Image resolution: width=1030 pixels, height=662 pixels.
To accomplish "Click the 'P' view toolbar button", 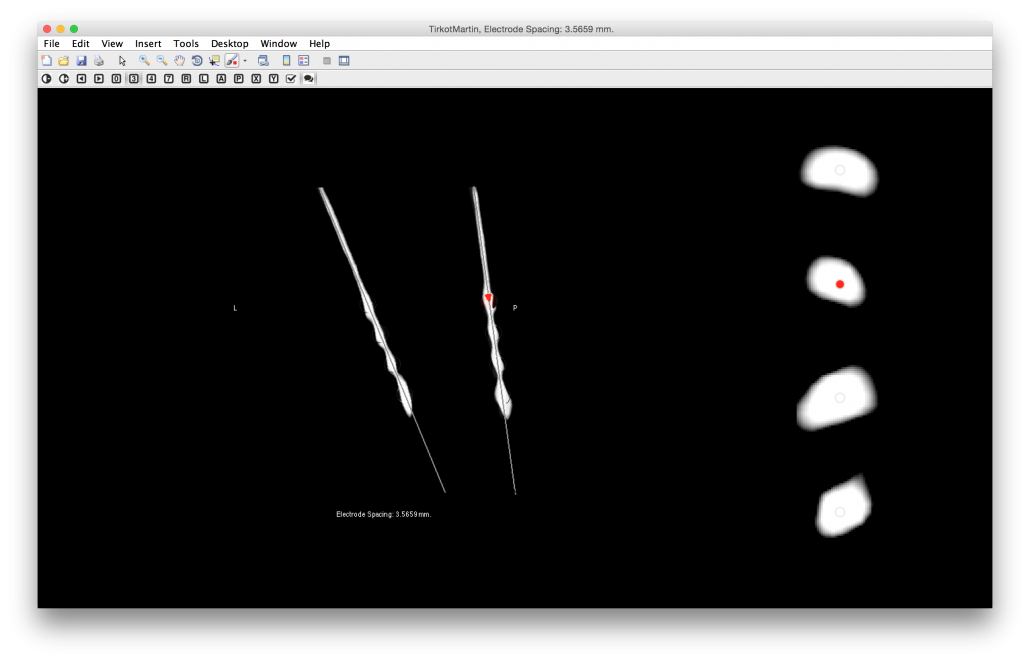I will tap(238, 79).
